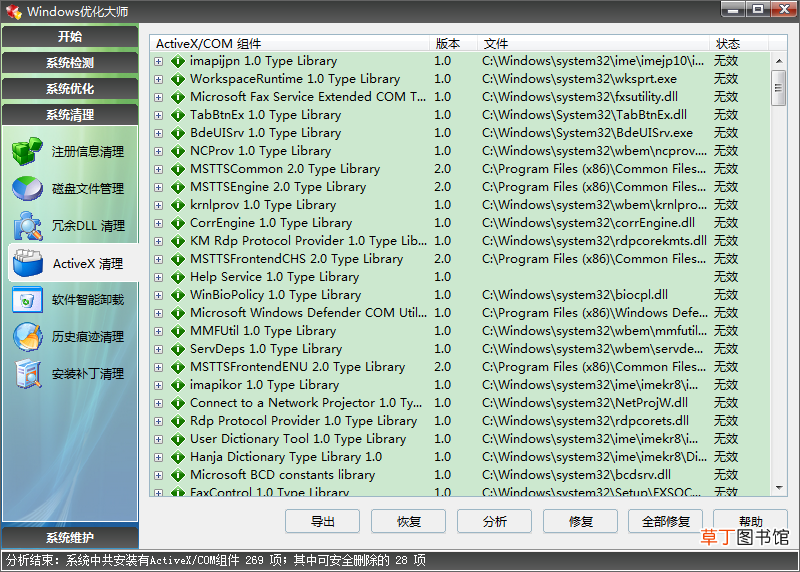Expand User Dictionary Tool 1.0 Type Library row
800x572 pixels.
159,439
